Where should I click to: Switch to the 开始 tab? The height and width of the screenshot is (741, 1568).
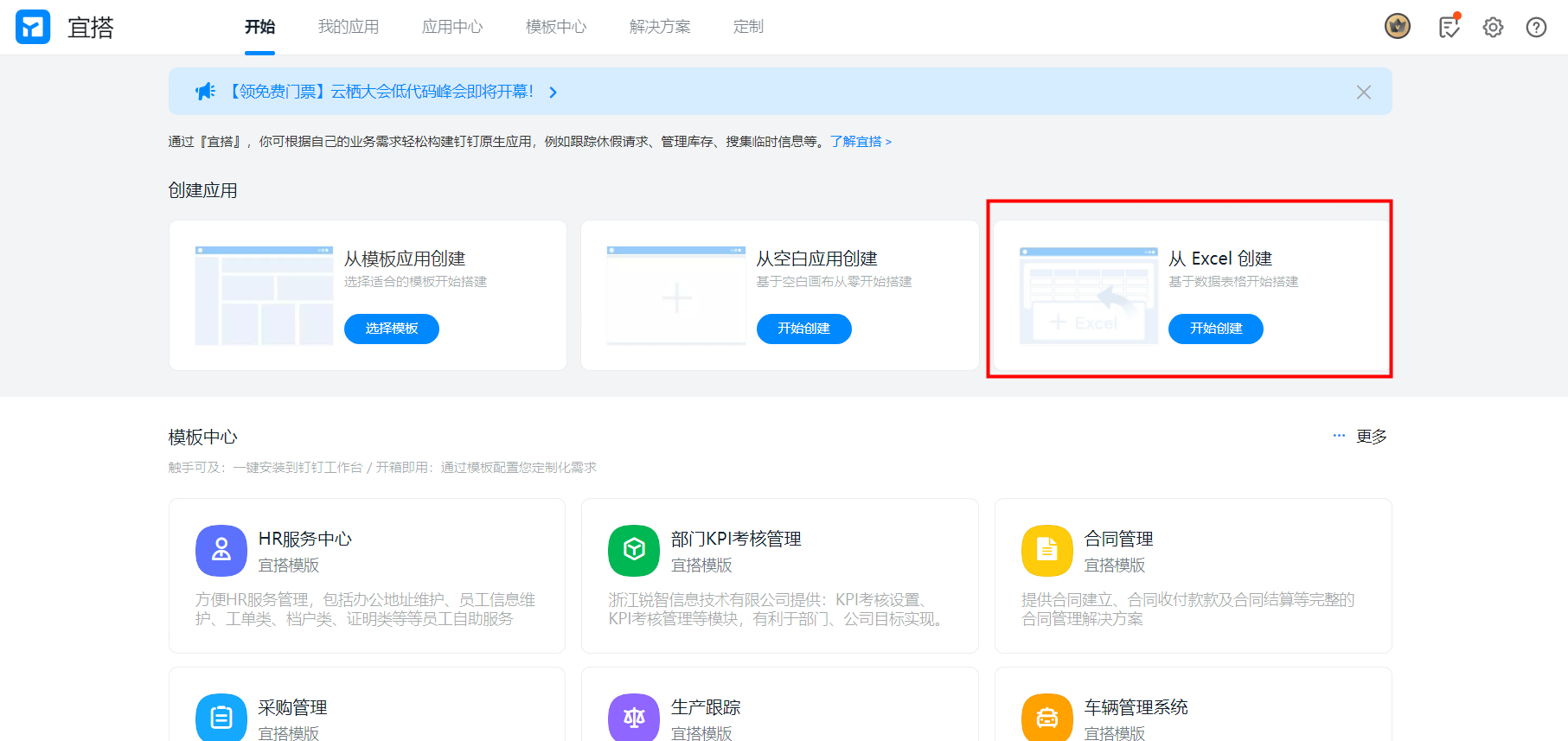click(259, 27)
